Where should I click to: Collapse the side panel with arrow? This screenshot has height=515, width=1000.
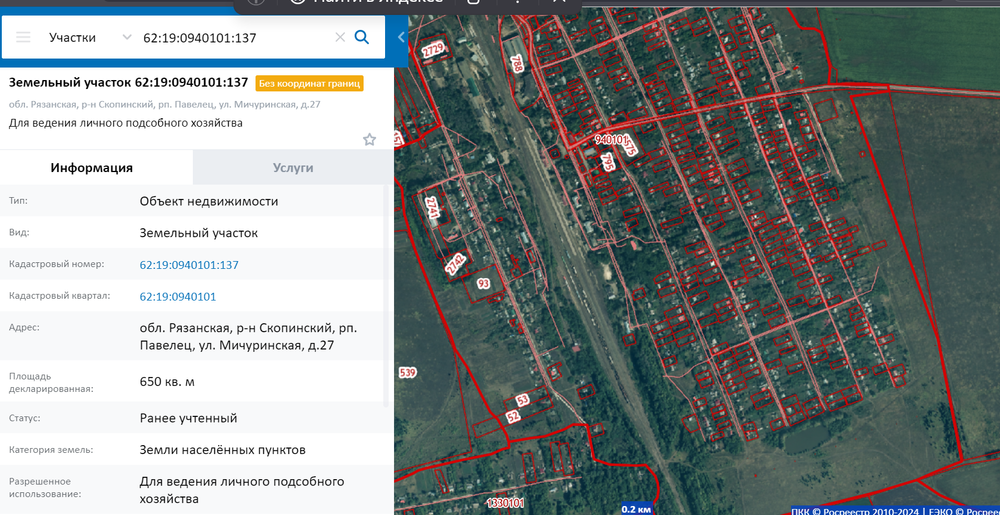401,38
